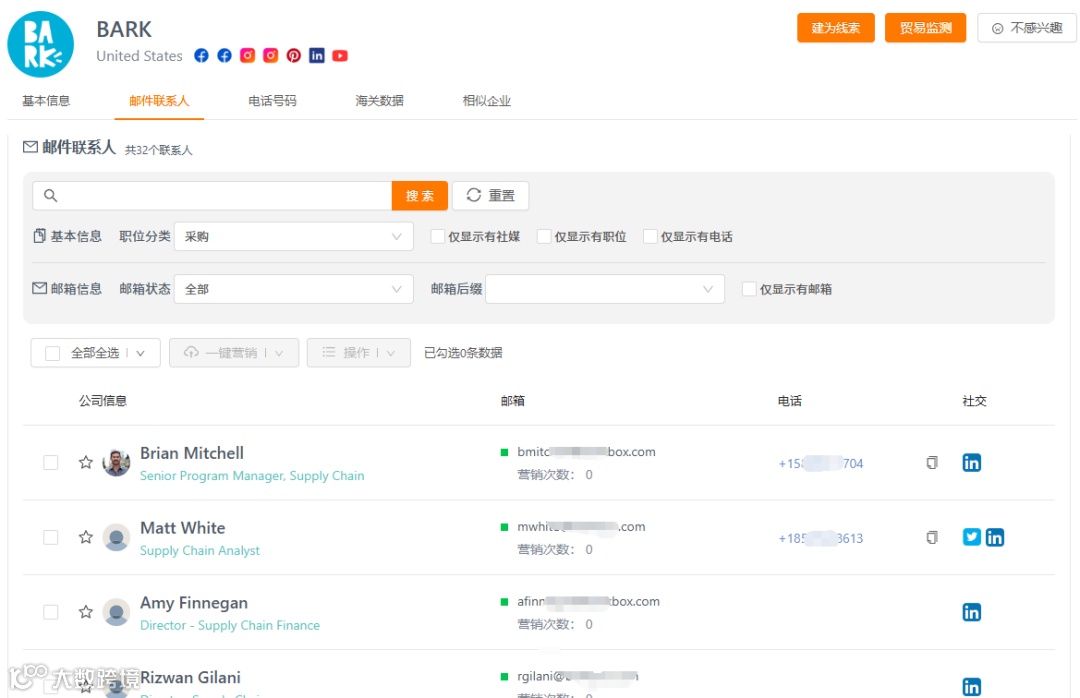The height and width of the screenshot is (698, 1080).
Task: Click Brian Mitchell's email address
Action: [x=586, y=452]
